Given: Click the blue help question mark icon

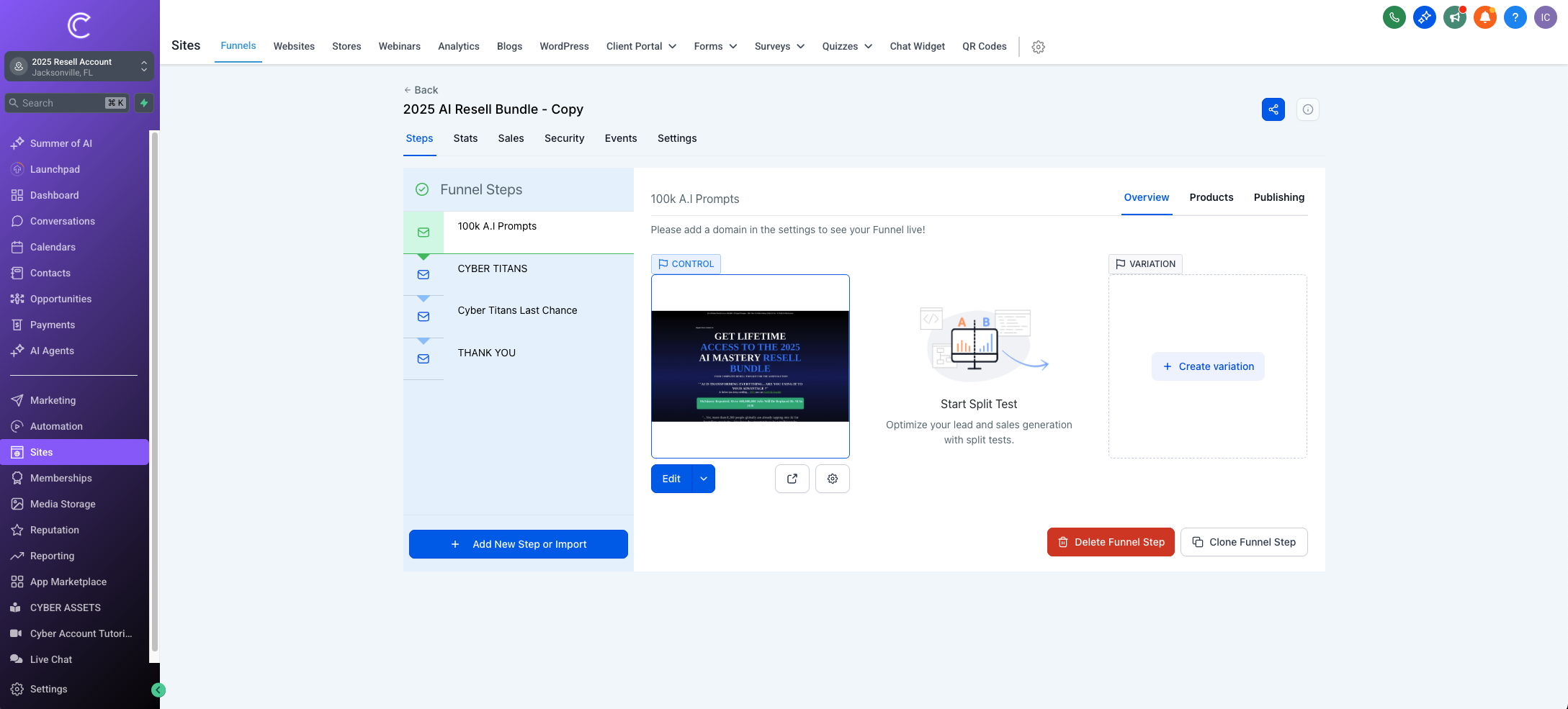Looking at the screenshot, I should coord(1515,17).
